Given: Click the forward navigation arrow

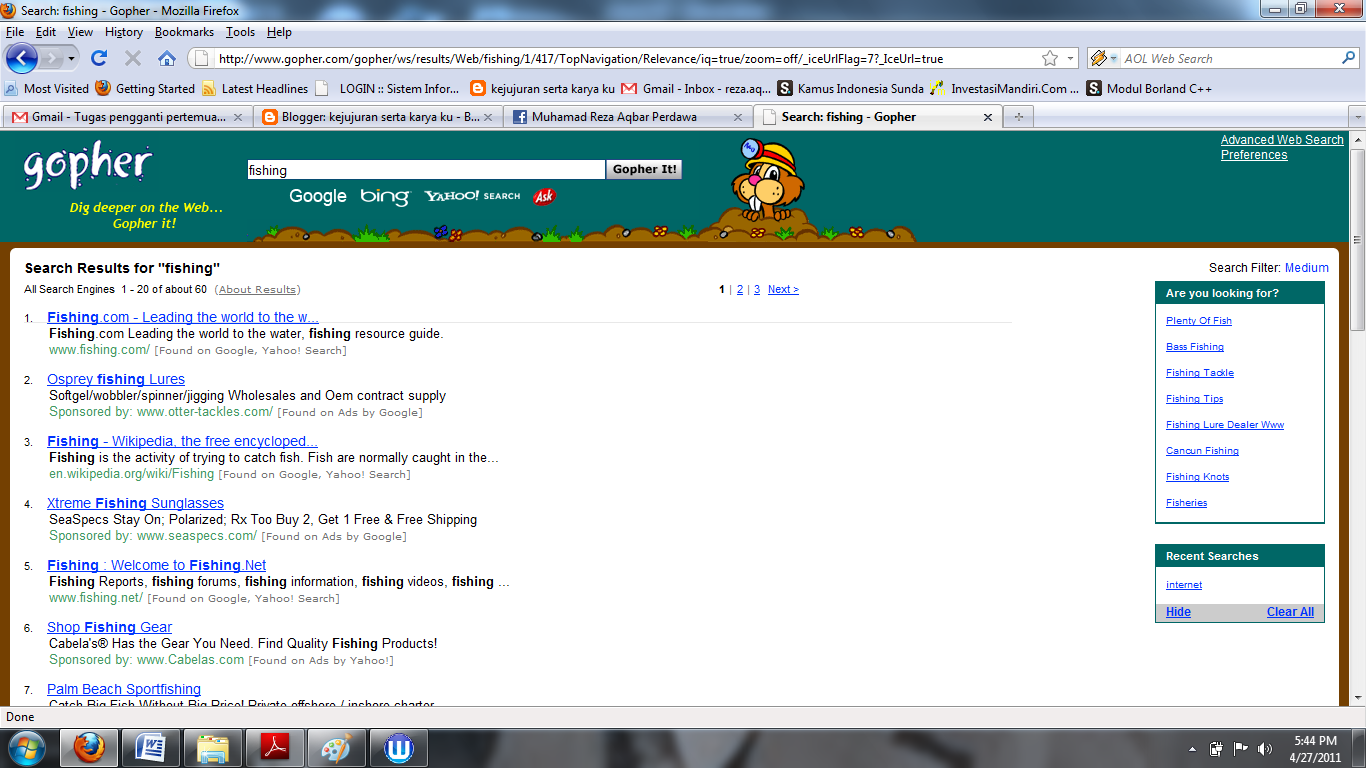Looking at the screenshot, I should tap(52, 58).
